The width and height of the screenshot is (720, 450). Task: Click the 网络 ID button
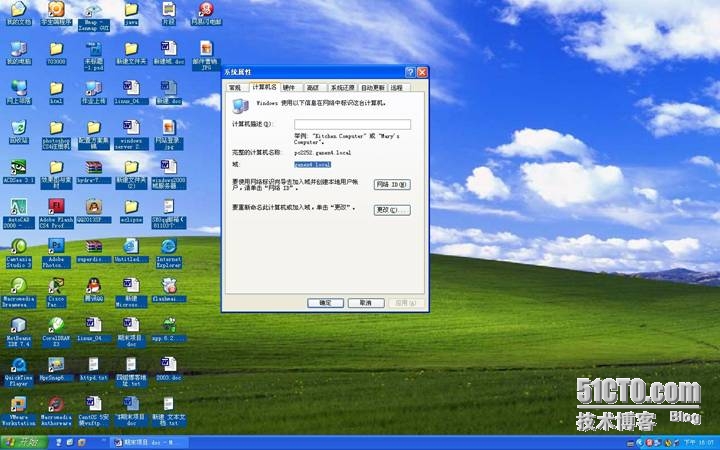pos(392,185)
